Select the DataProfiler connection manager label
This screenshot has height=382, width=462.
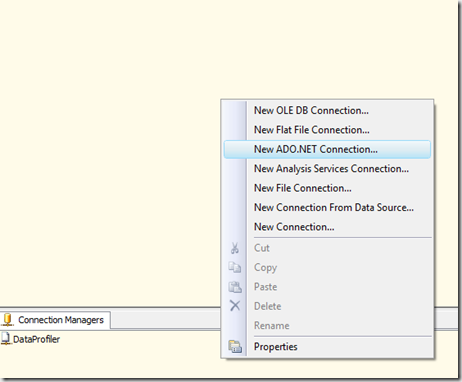(x=36, y=339)
